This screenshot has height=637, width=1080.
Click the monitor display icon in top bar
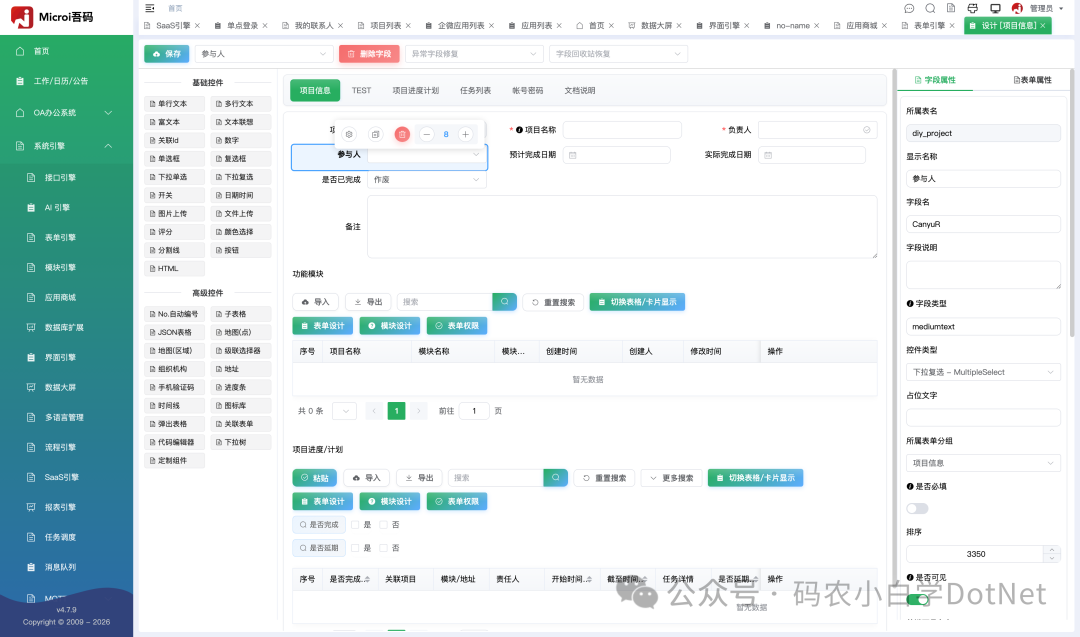[995, 8]
